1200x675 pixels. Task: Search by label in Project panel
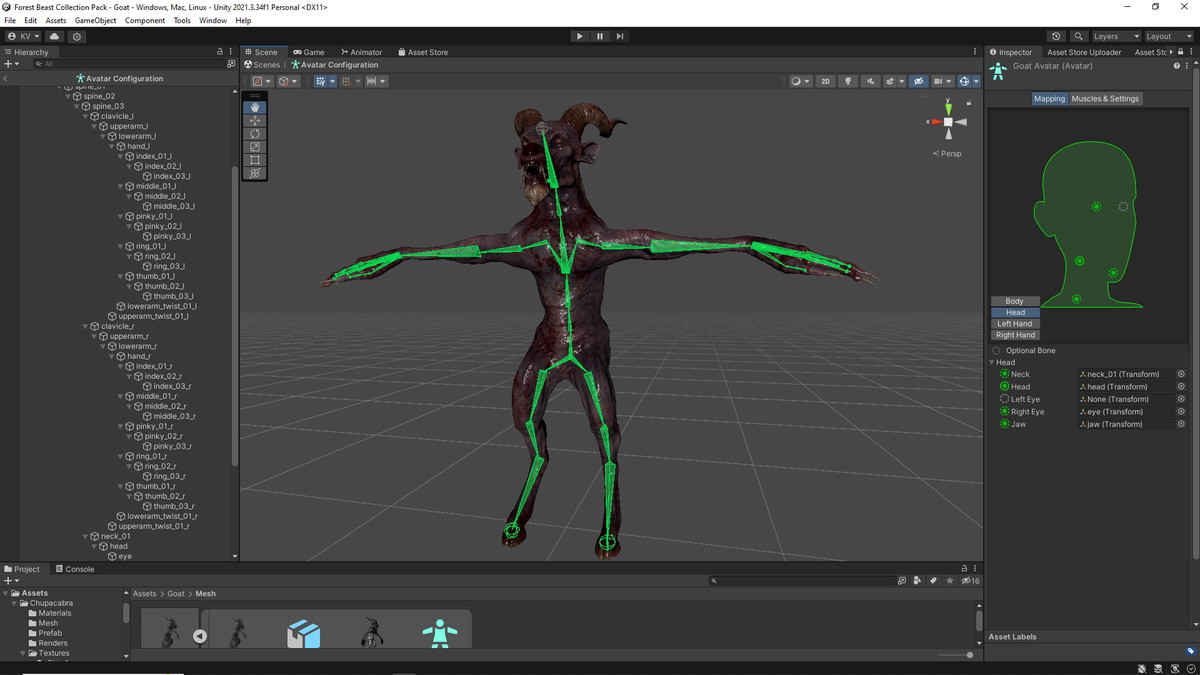934,580
